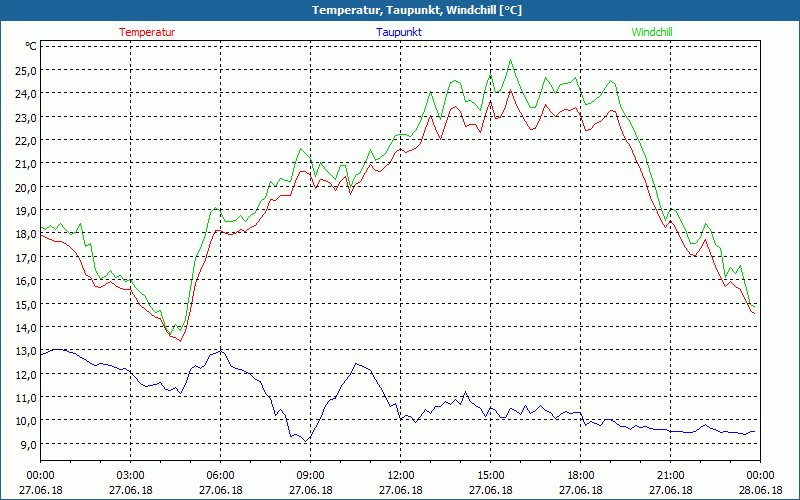Click the blue Taupunkt curve's lowest point
The width and height of the screenshot is (800, 500).
point(308,441)
